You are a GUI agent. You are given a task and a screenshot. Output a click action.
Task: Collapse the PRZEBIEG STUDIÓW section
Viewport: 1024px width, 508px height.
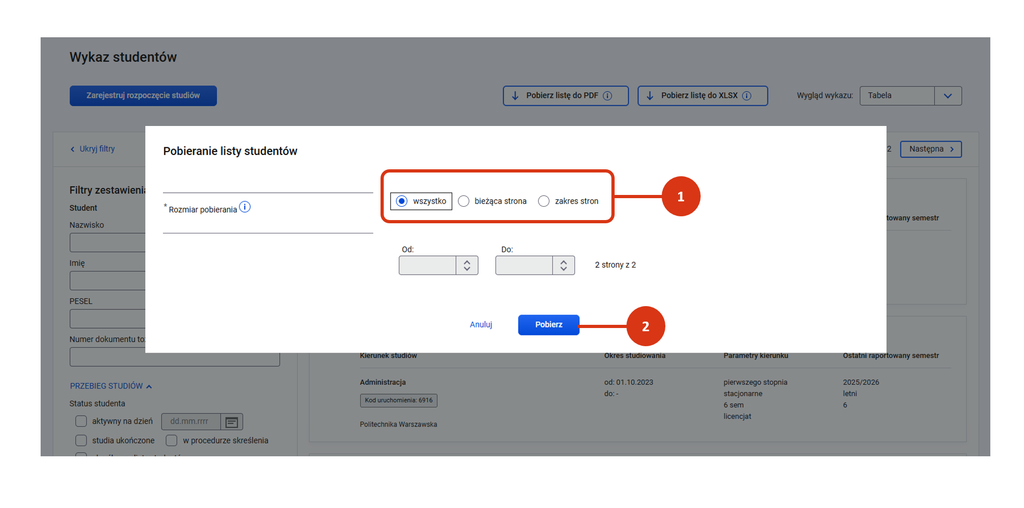pos(111,386)
